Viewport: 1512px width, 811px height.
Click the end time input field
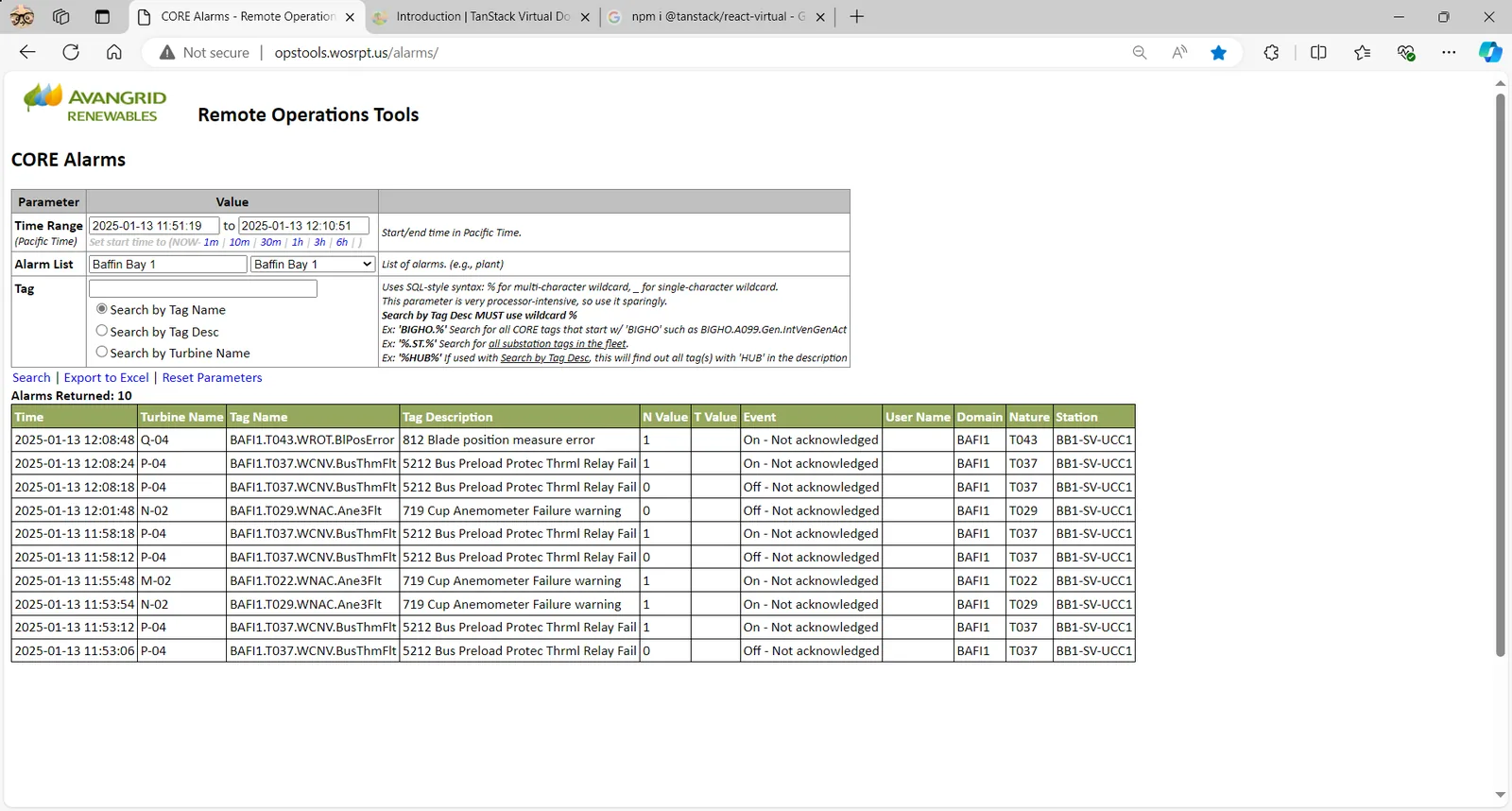click(303, 225)
